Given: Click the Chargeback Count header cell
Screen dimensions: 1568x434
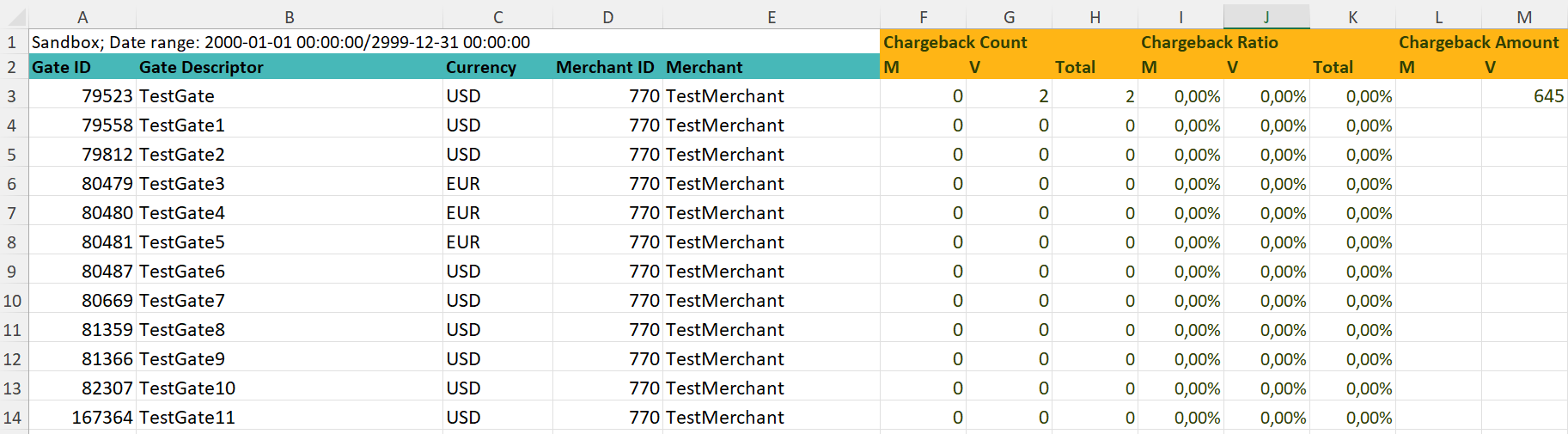Looking at the screenshot, I should coord(955,42).
